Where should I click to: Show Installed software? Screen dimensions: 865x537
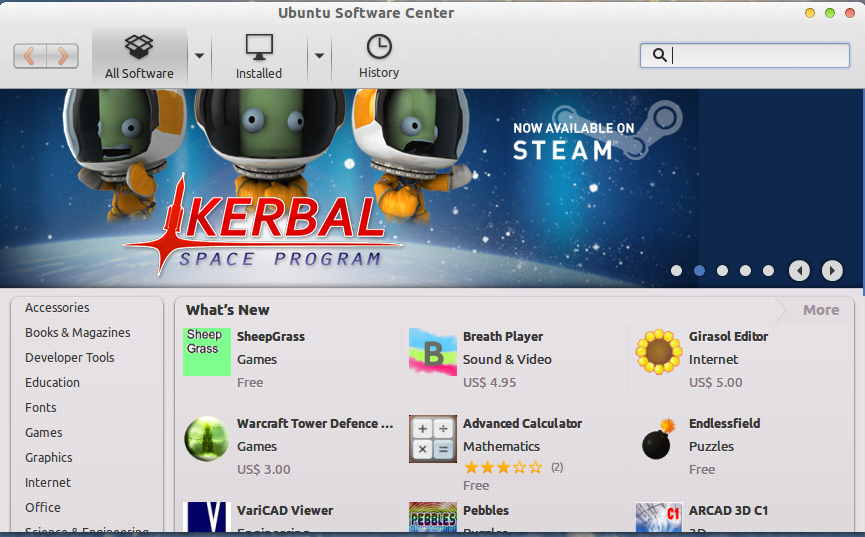click(259, 57)
